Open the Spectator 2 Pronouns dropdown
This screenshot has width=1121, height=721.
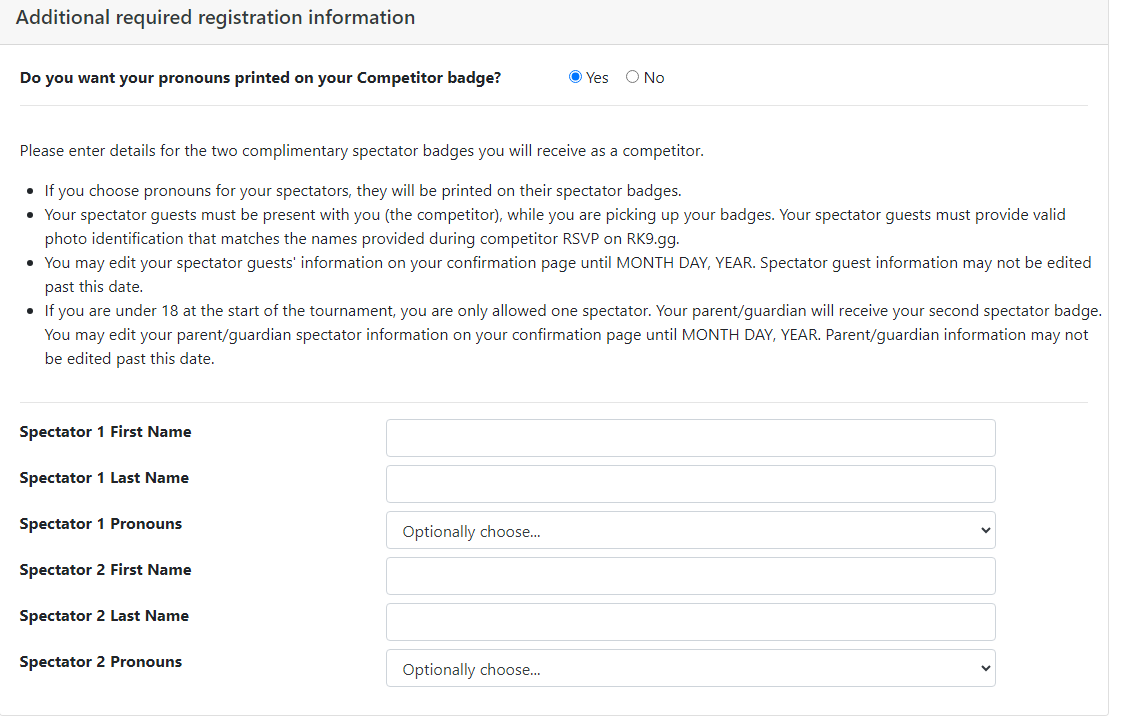click(x=691, y=668)
